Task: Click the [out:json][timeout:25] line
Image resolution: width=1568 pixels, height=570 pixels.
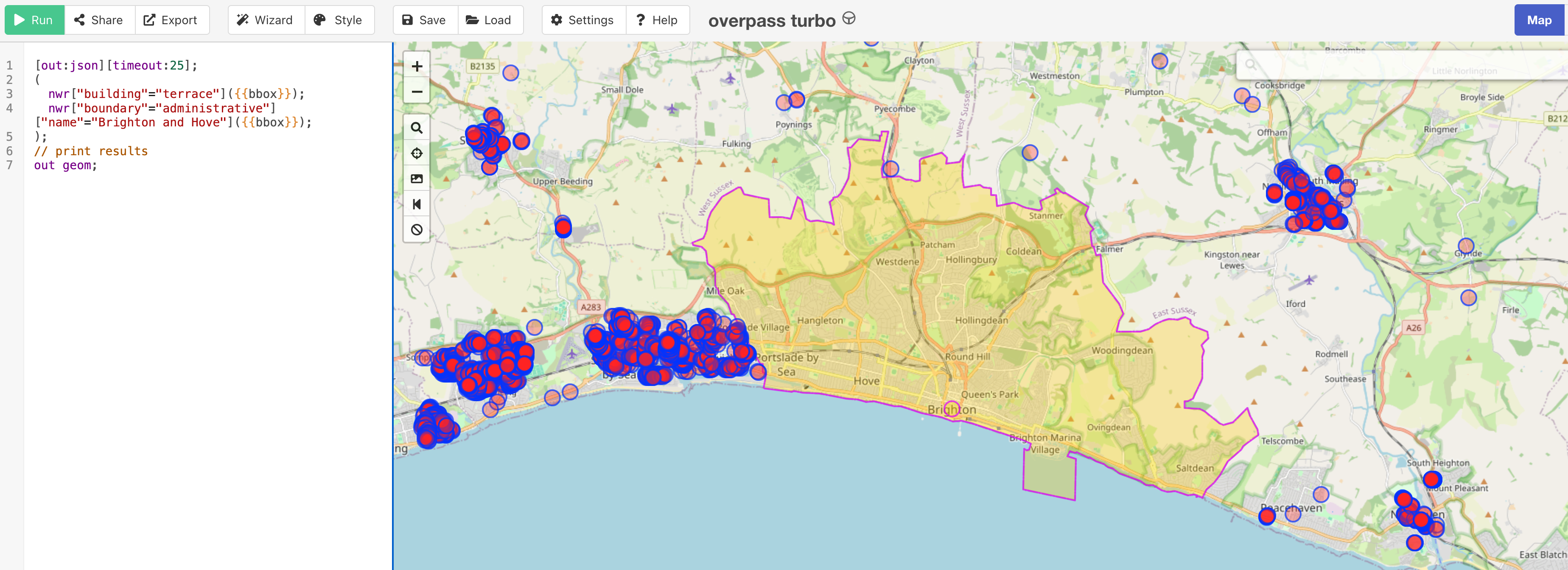Action: (x=116, y=65)
